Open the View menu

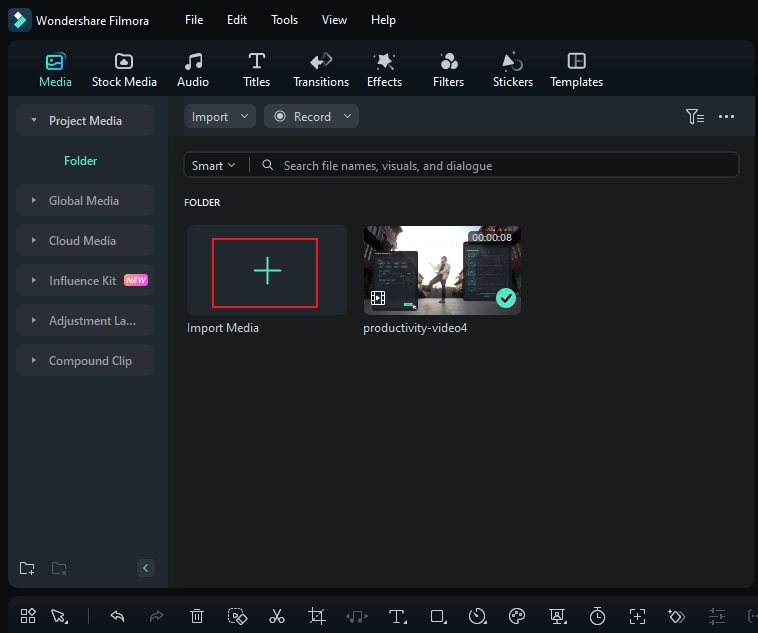coord(334,20)
